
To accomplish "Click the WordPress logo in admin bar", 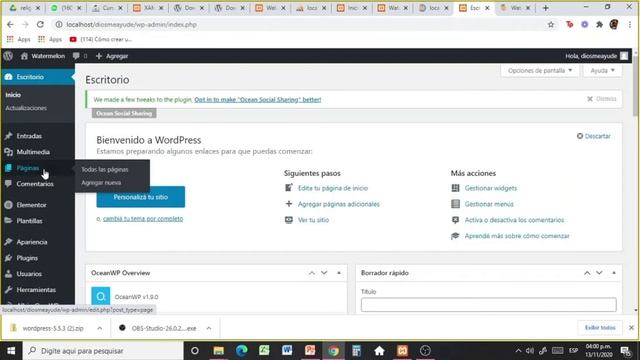I will coord(8,56).
